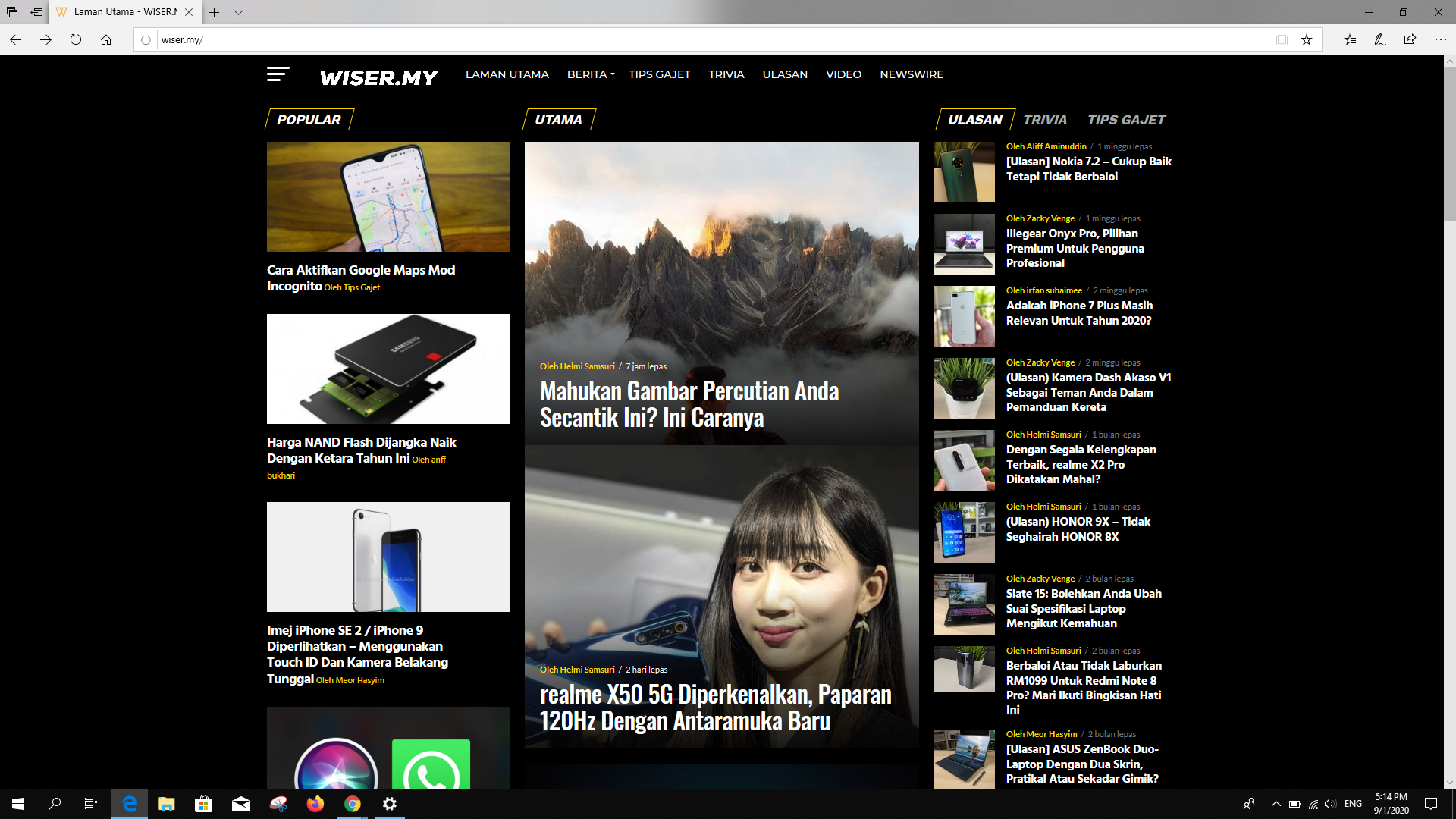
Task: Add page to favorites with star icon
Action: pos(1307,39)
